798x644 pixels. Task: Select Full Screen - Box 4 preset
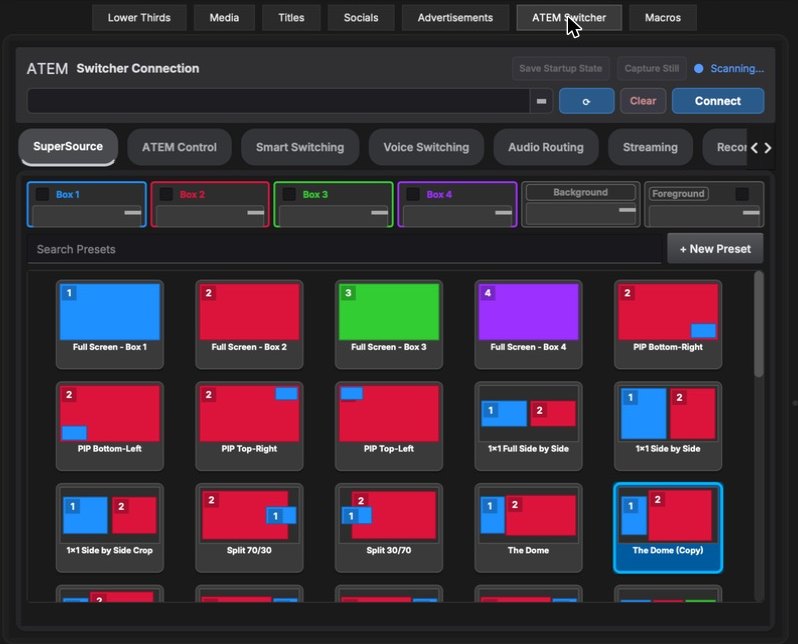pyautogui.click(x=528, y=324)
